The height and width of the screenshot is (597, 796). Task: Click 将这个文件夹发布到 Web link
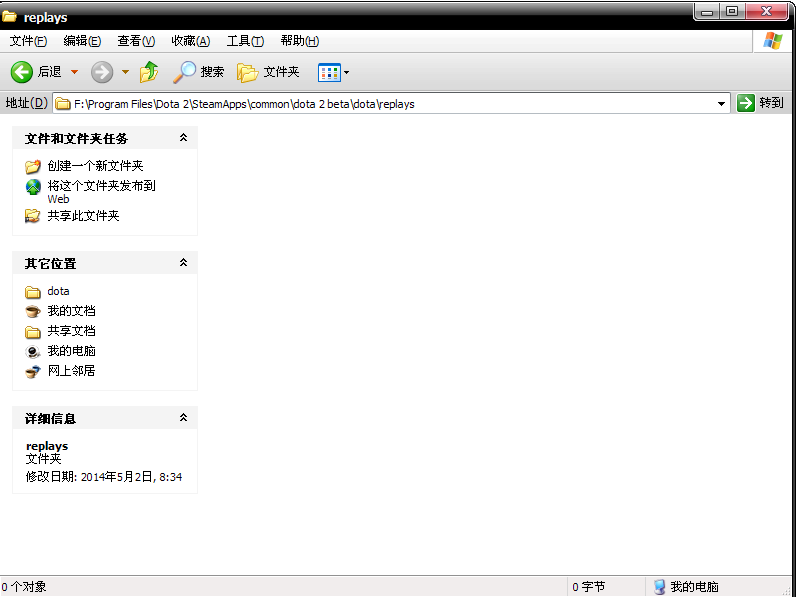coord(102,192)
